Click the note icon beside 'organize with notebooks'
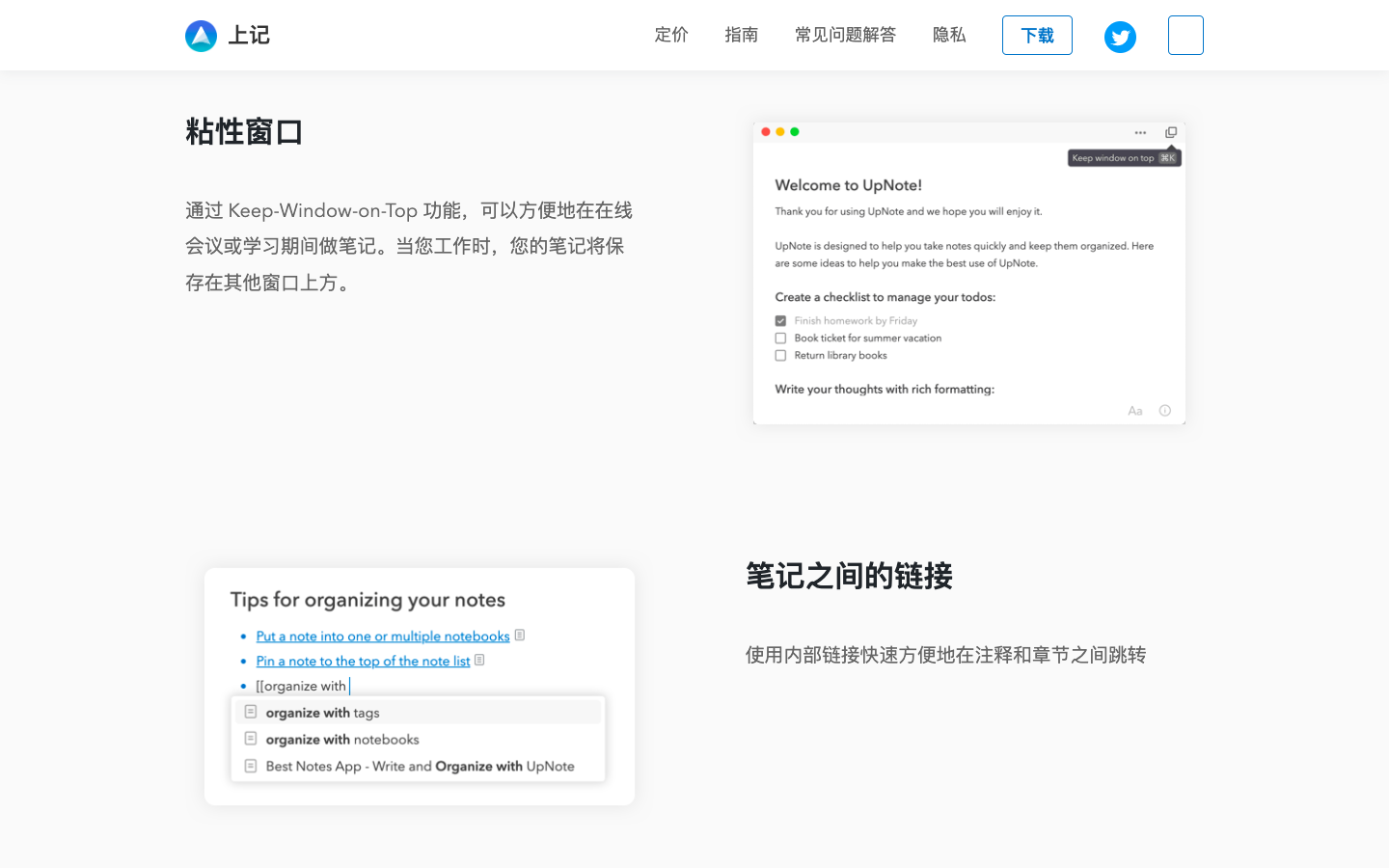The image size is (1389, 868). (x=251, y=739)
